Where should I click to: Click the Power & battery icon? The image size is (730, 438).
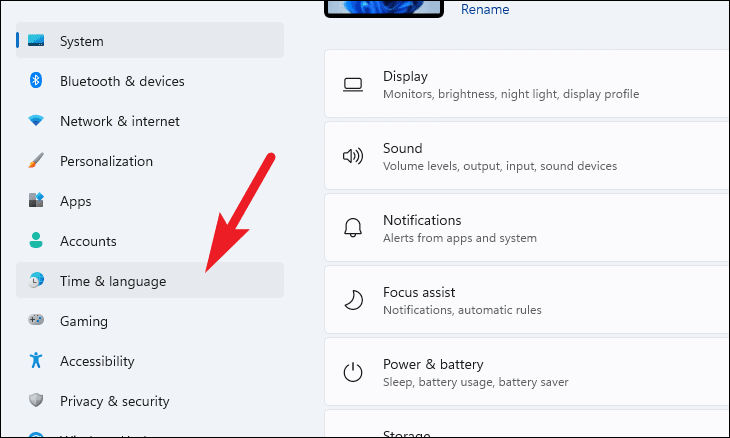[353, 372]
